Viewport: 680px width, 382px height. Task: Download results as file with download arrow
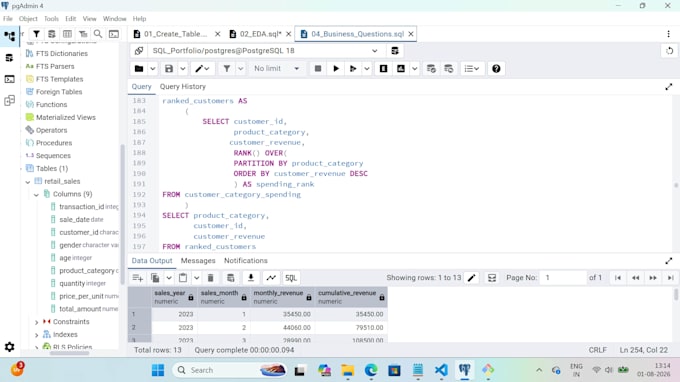point(251,278)
